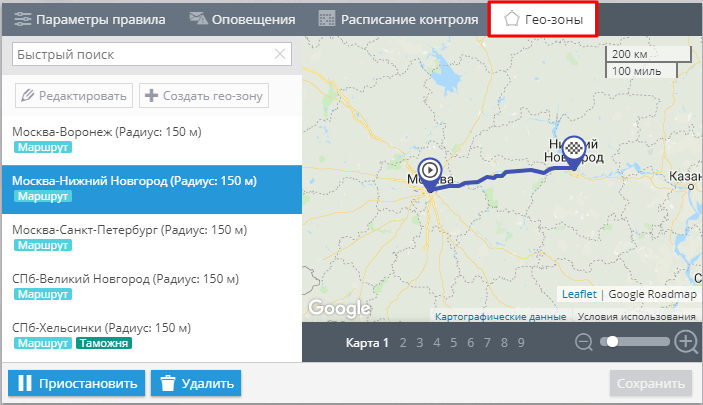
Task: Click the Удалить button
Action: tap(196, 383)
